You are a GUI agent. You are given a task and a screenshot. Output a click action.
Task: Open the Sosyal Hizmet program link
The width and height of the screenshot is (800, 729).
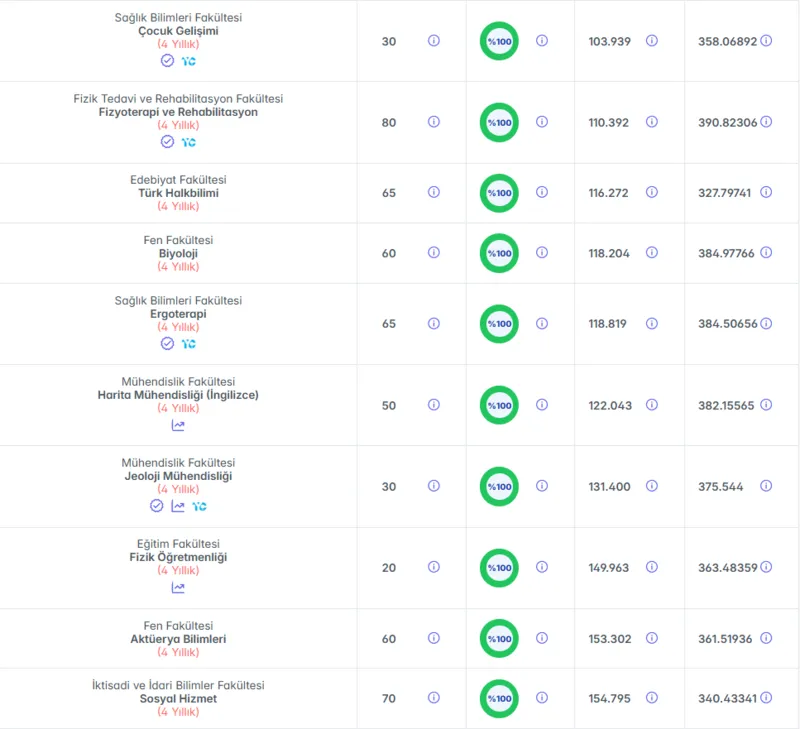coord(178,698)
